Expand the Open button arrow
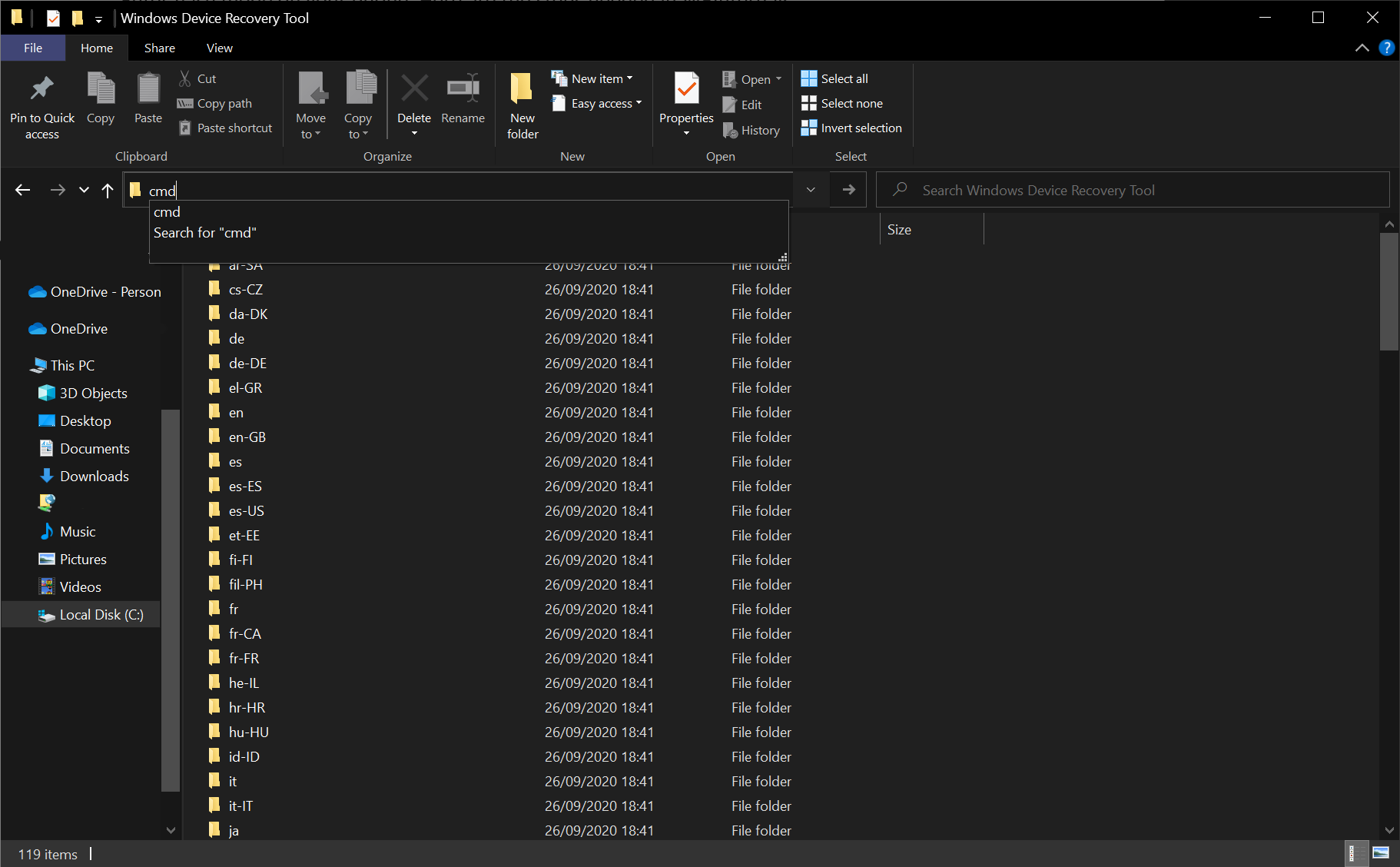This screenshot has height=867, width=1400. pyautogui.click(x=778, y=79)
